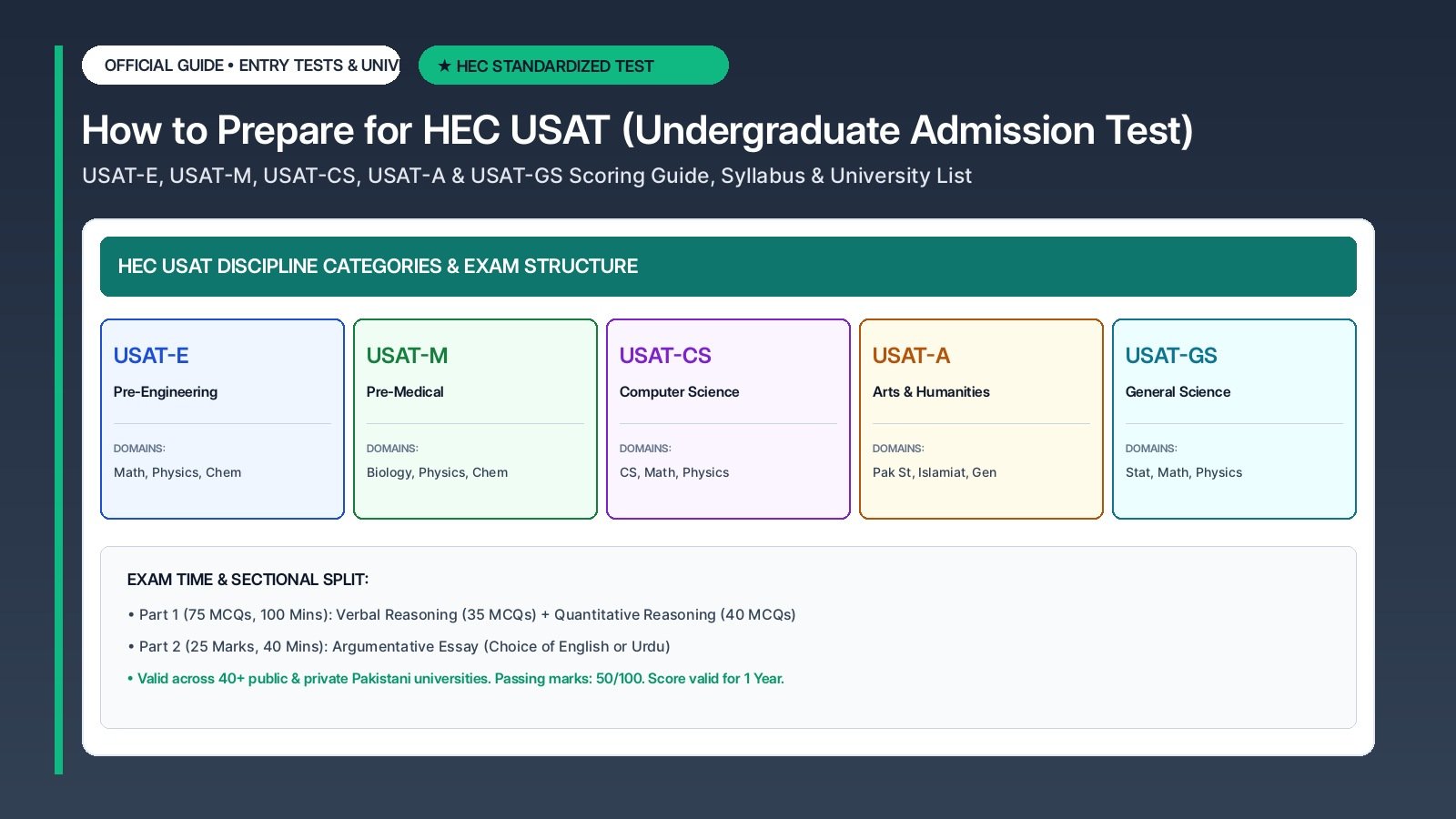Select the 'Stat, Math, Physics' domains text
This screenshot has height=819, width=1456.
tap(1184, 472)
